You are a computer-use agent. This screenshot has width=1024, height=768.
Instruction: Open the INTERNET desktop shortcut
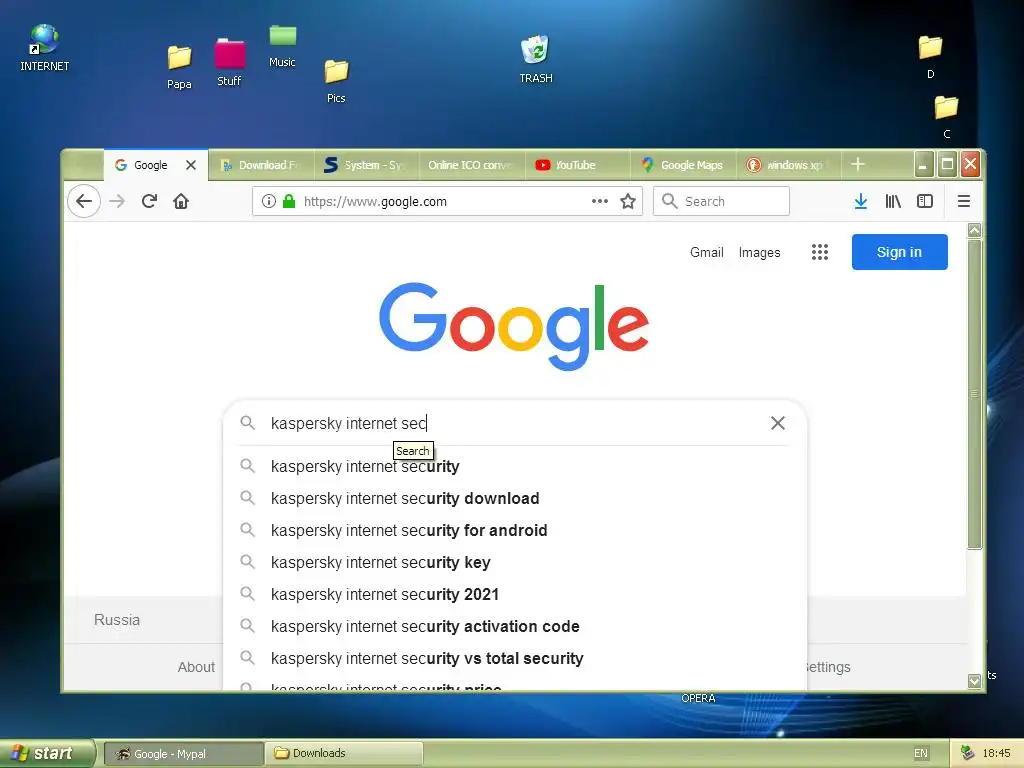(x=44, y=48)
